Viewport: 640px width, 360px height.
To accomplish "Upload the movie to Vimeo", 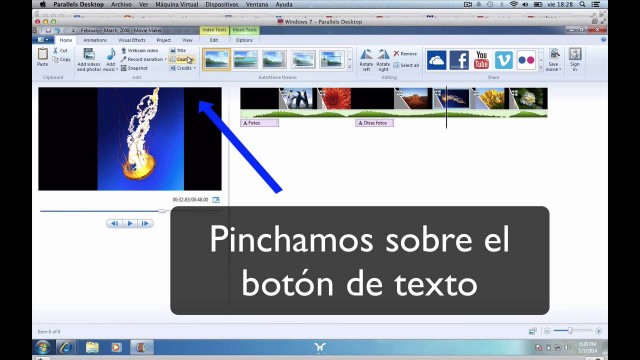I will click(x=504, y=60).
